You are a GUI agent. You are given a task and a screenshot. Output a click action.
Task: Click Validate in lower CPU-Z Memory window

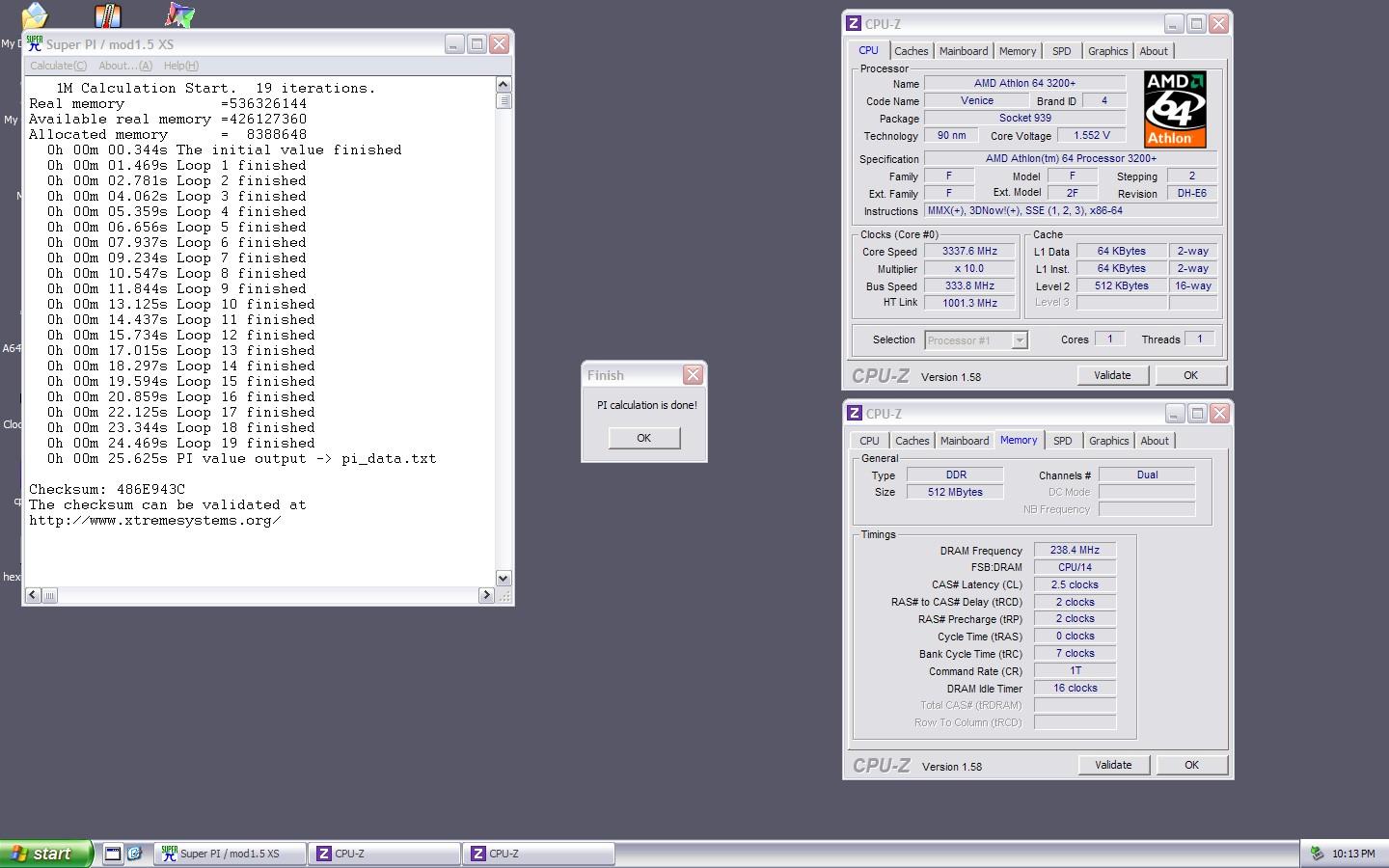pyautogui.click(x=1113, y=765)
